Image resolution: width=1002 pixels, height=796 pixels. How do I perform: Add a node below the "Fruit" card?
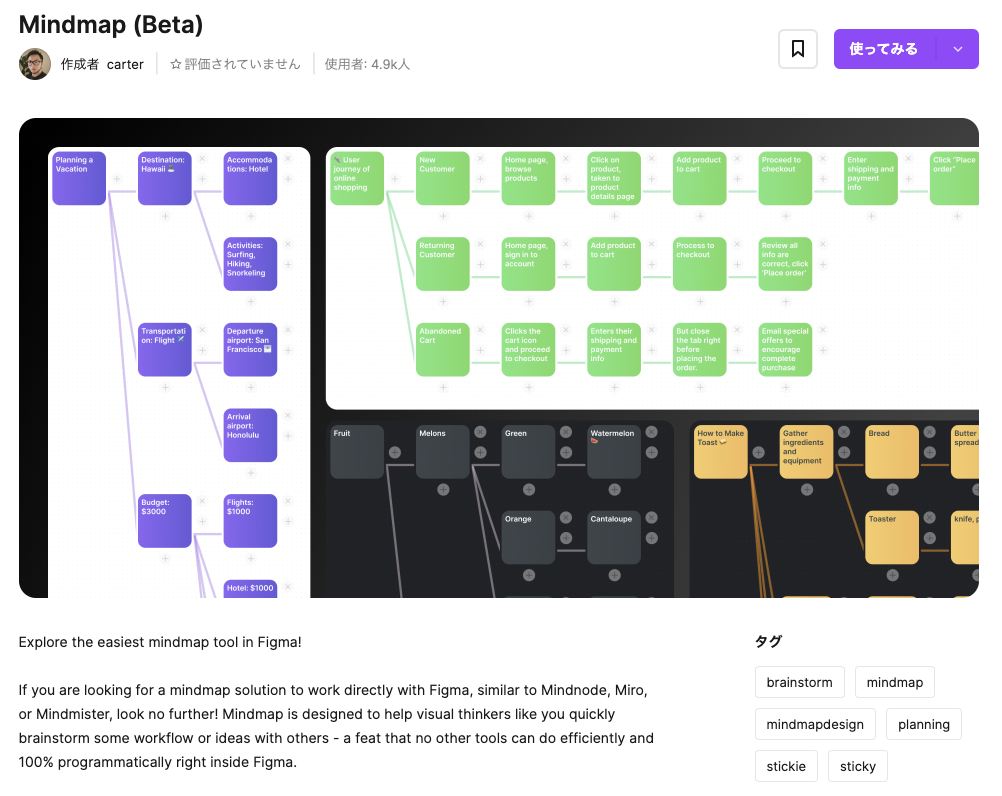395,453
